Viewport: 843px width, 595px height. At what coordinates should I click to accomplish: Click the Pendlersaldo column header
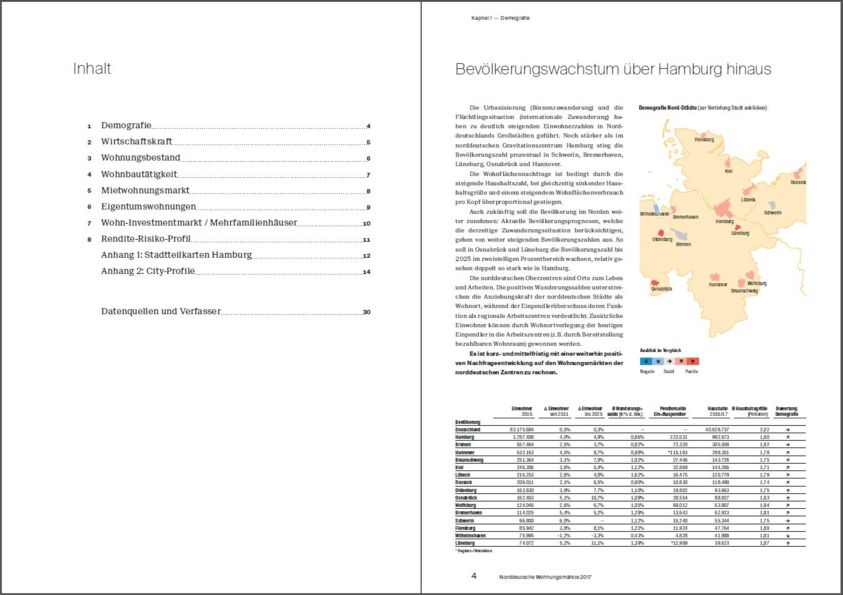click(670, 411)
